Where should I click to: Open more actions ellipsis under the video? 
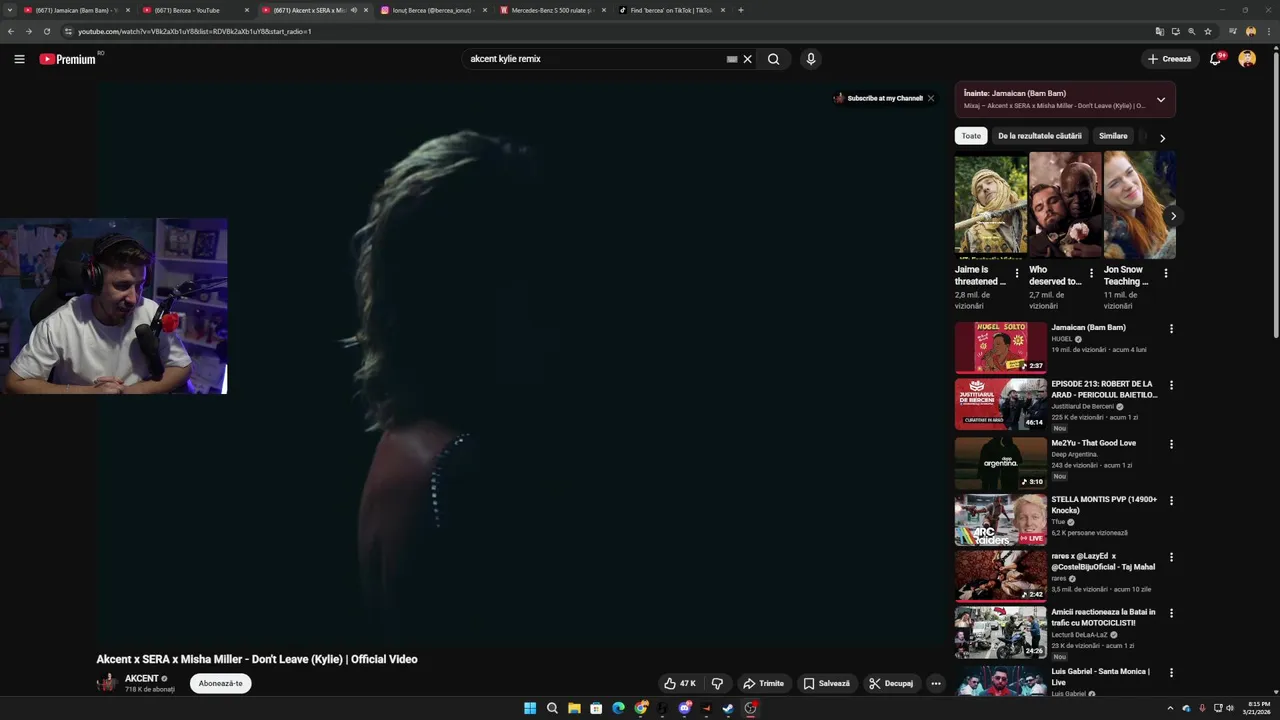(x=936, y=684)
